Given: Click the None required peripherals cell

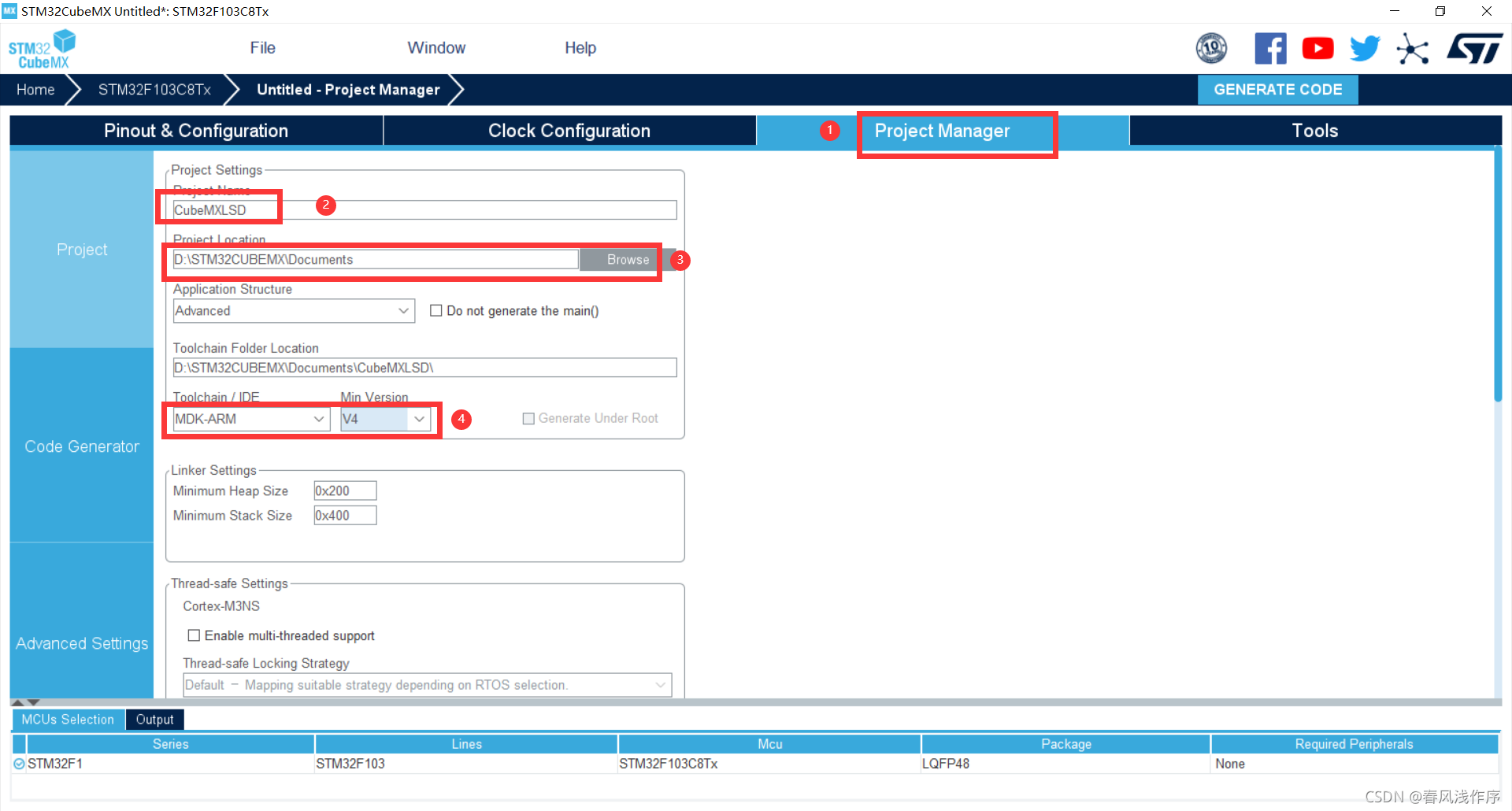Looking at the screenshot, I should 1354,764.
